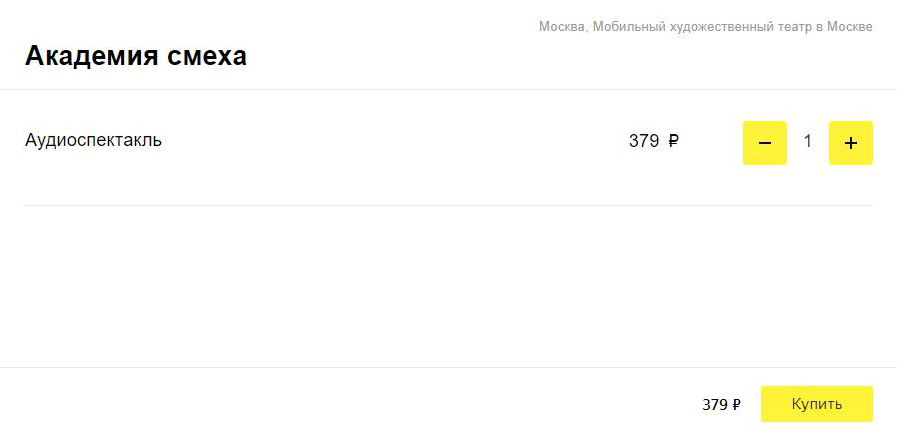Click the word Москве ending the venue line
Image resolution: width=897 pixels, height=439 pixels.
tap(850, 27)
